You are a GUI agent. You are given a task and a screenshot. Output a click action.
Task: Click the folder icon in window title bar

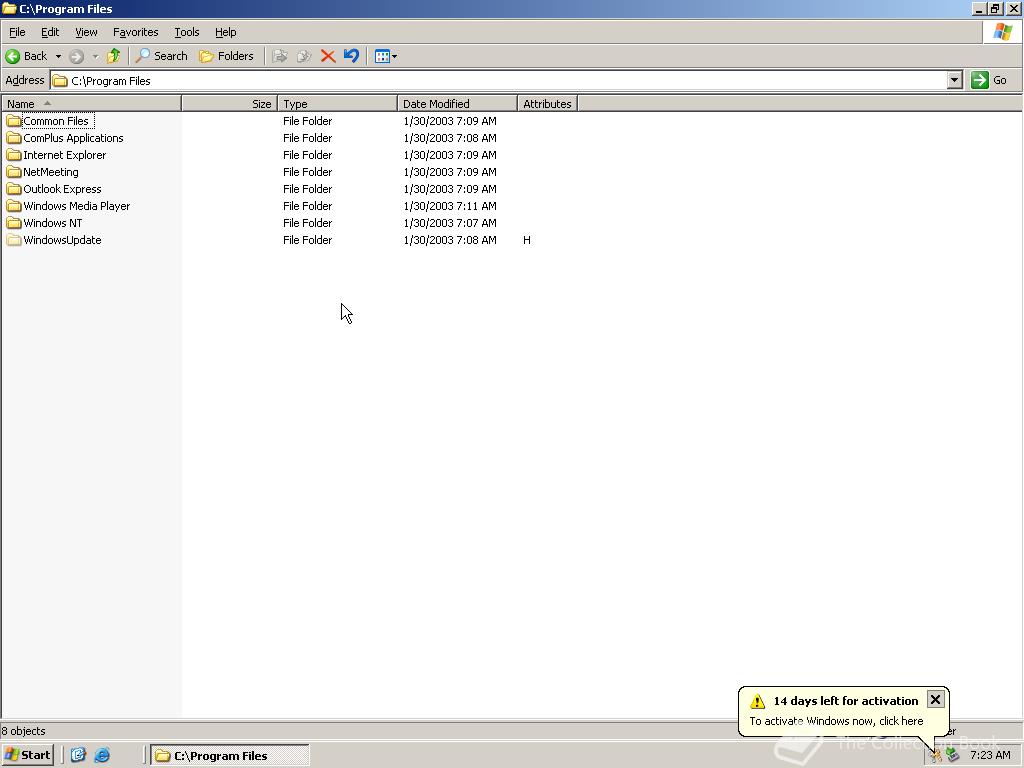[x=9, y=8]
